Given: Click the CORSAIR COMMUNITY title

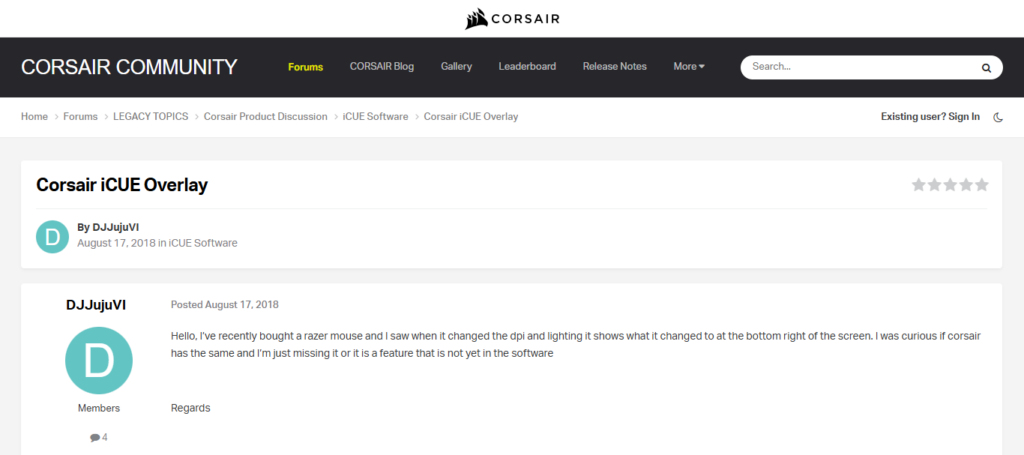Looking at the screenshot, I should click(x=129, y=67).
